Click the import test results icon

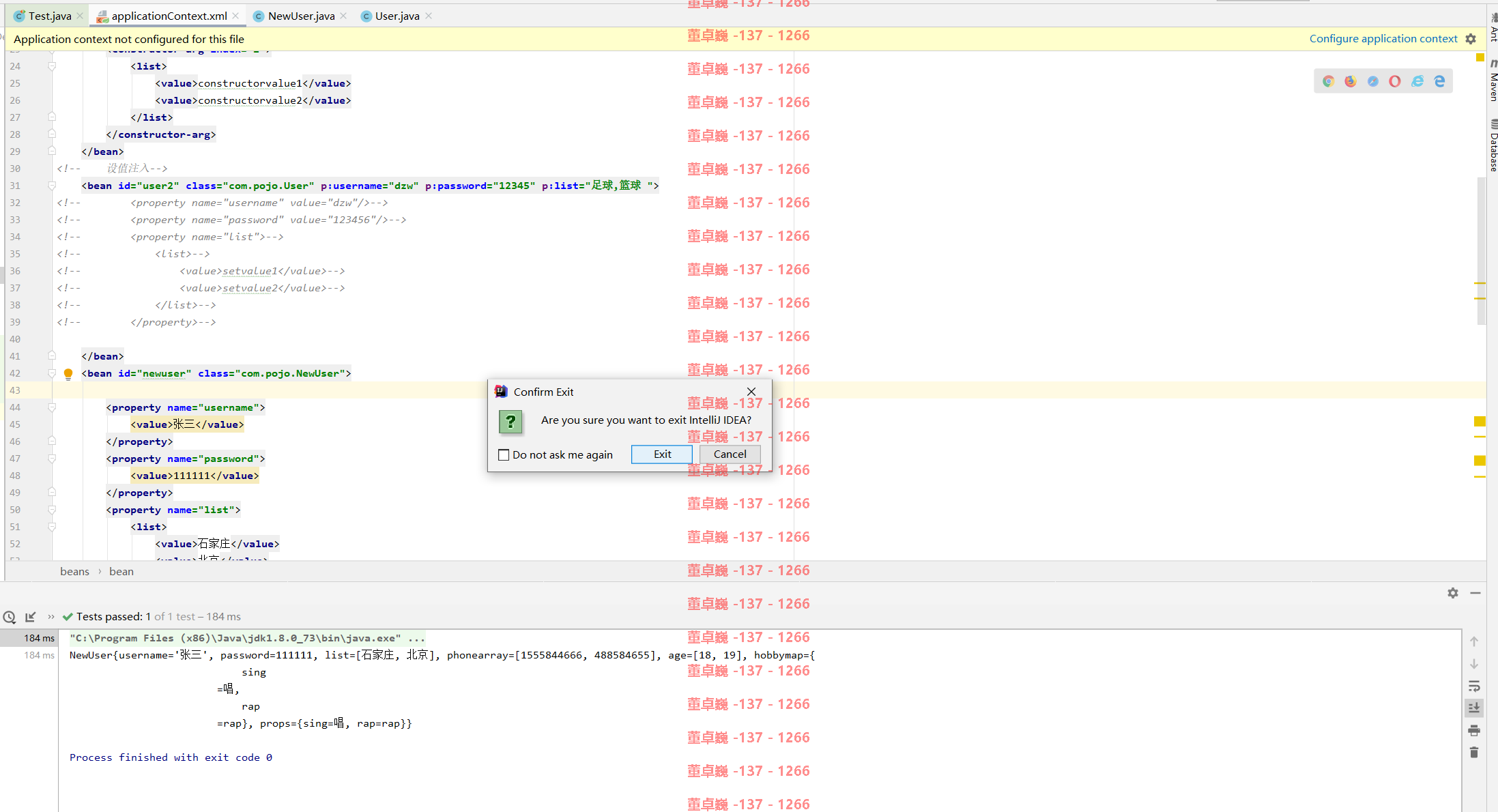click(30, 617)
